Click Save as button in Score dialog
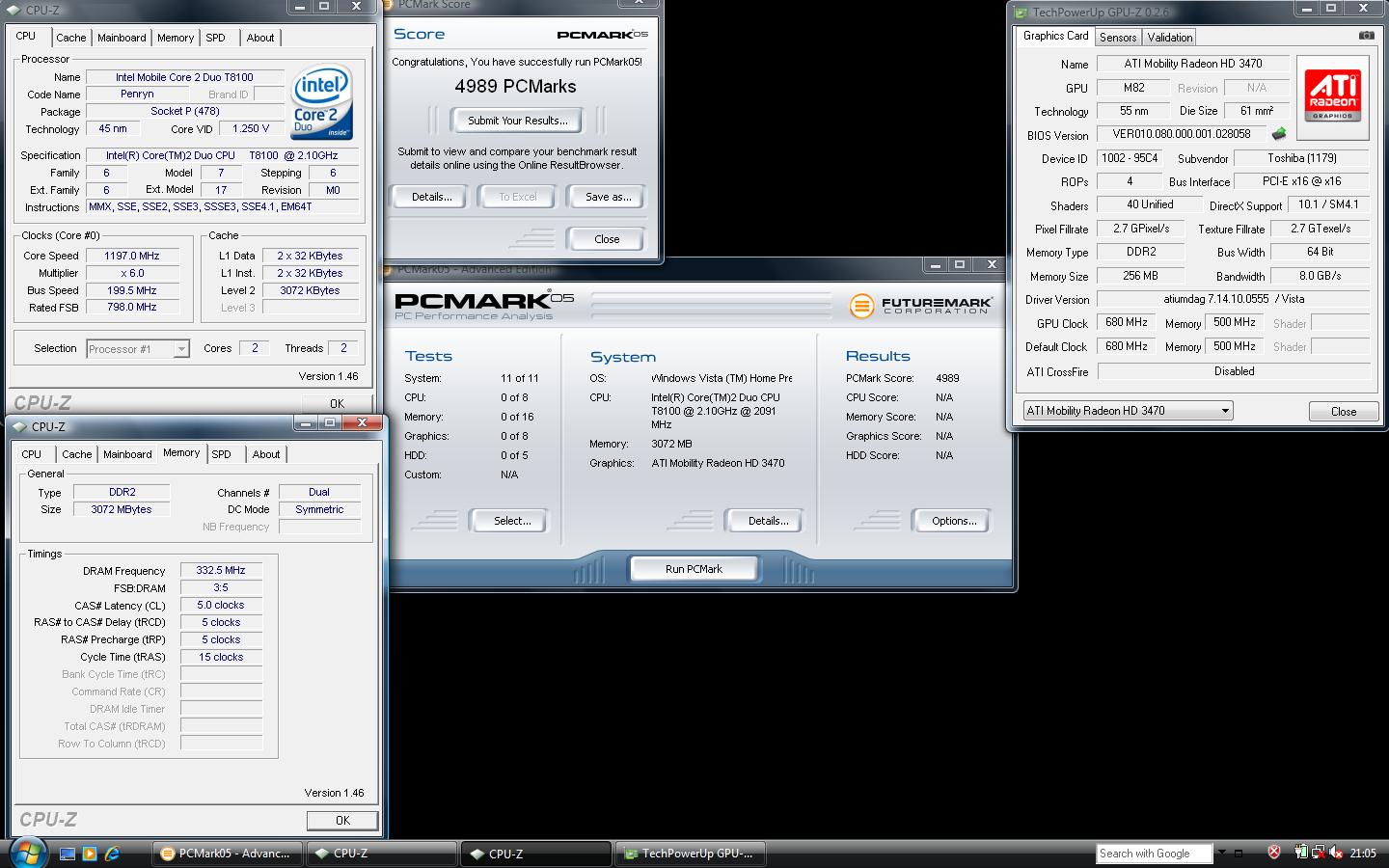1389x868 pixels. (608, 197)
